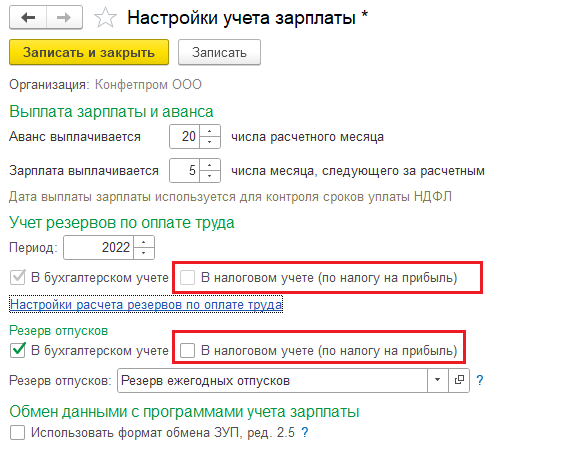Expand the Резерв отпусков dropdown list

(x=438, y=380)
